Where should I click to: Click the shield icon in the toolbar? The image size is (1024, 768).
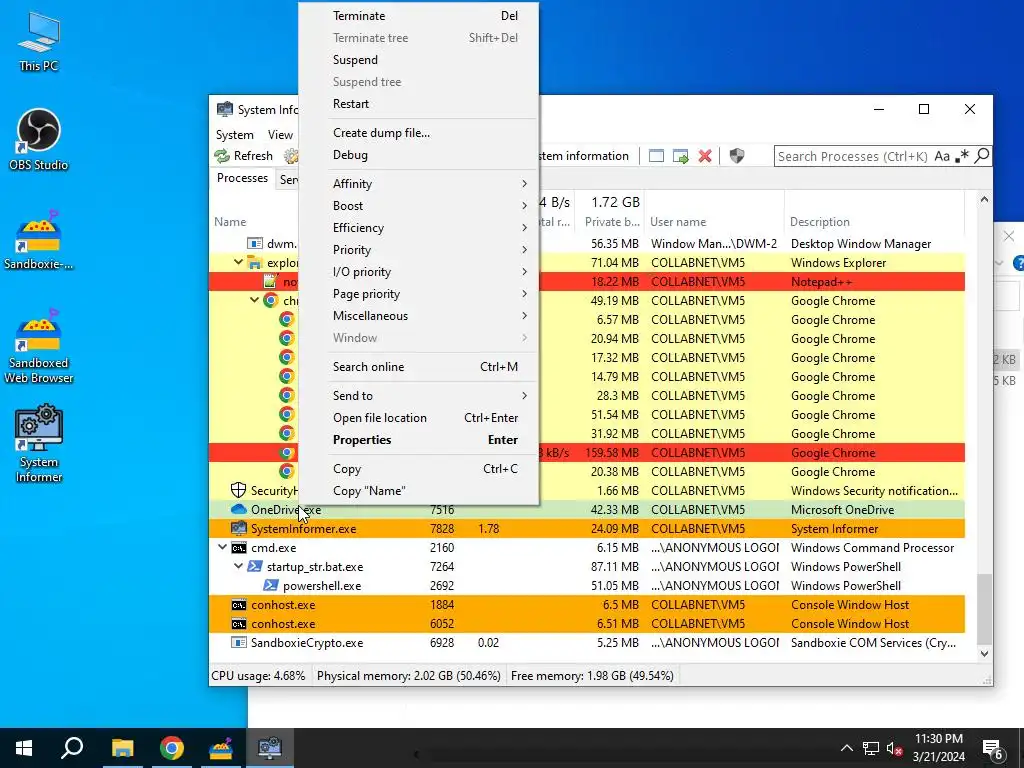click(737, 156)
